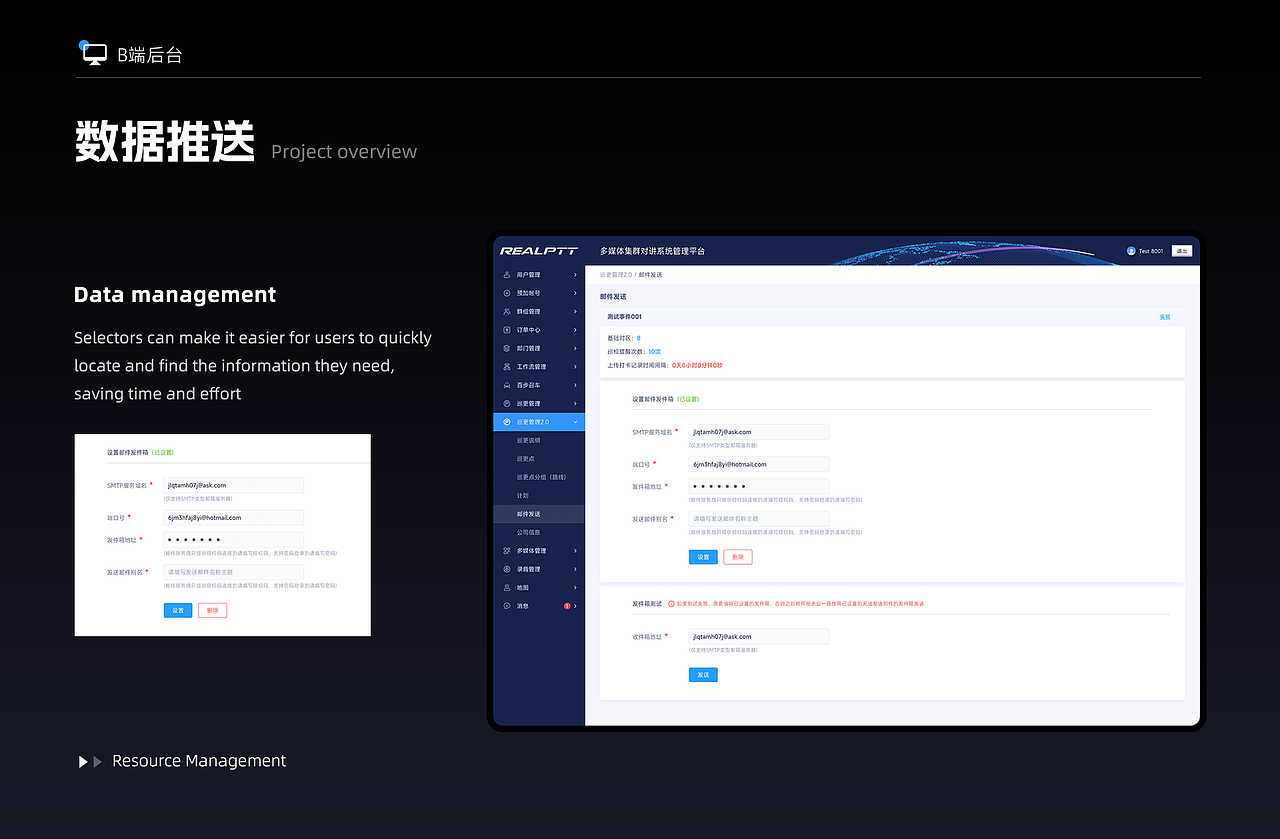
Task: Expand the 百步召车 chevron
Action: pyautogui.click(x=575, y=385)
